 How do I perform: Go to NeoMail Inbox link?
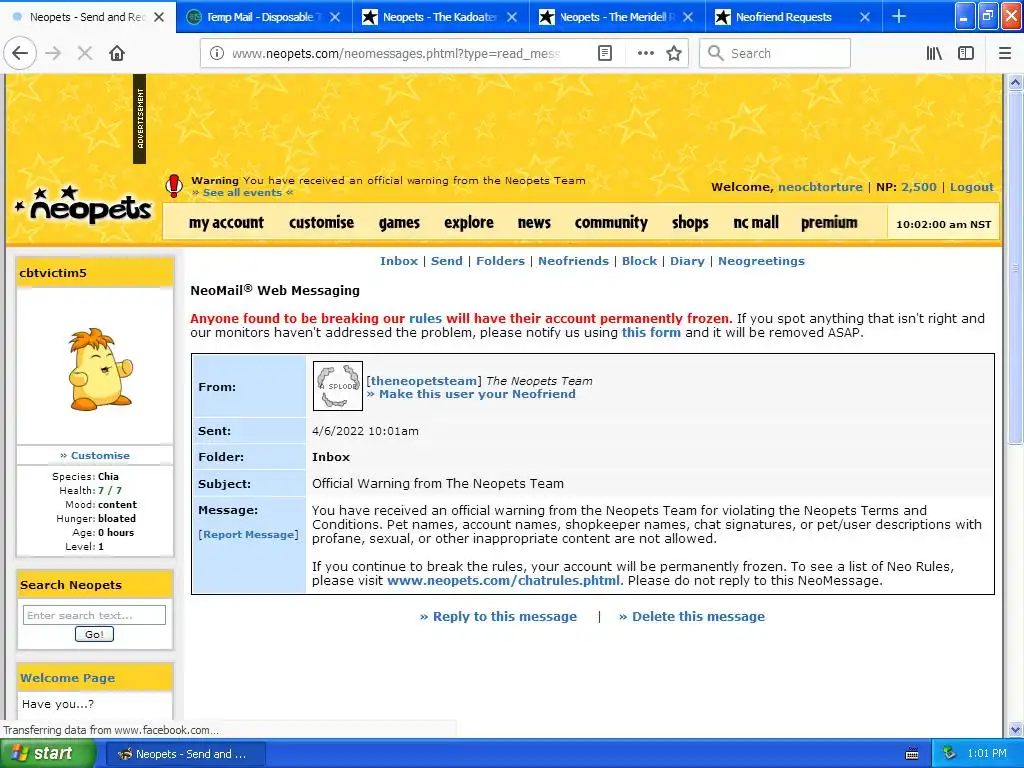coord(399,261)
